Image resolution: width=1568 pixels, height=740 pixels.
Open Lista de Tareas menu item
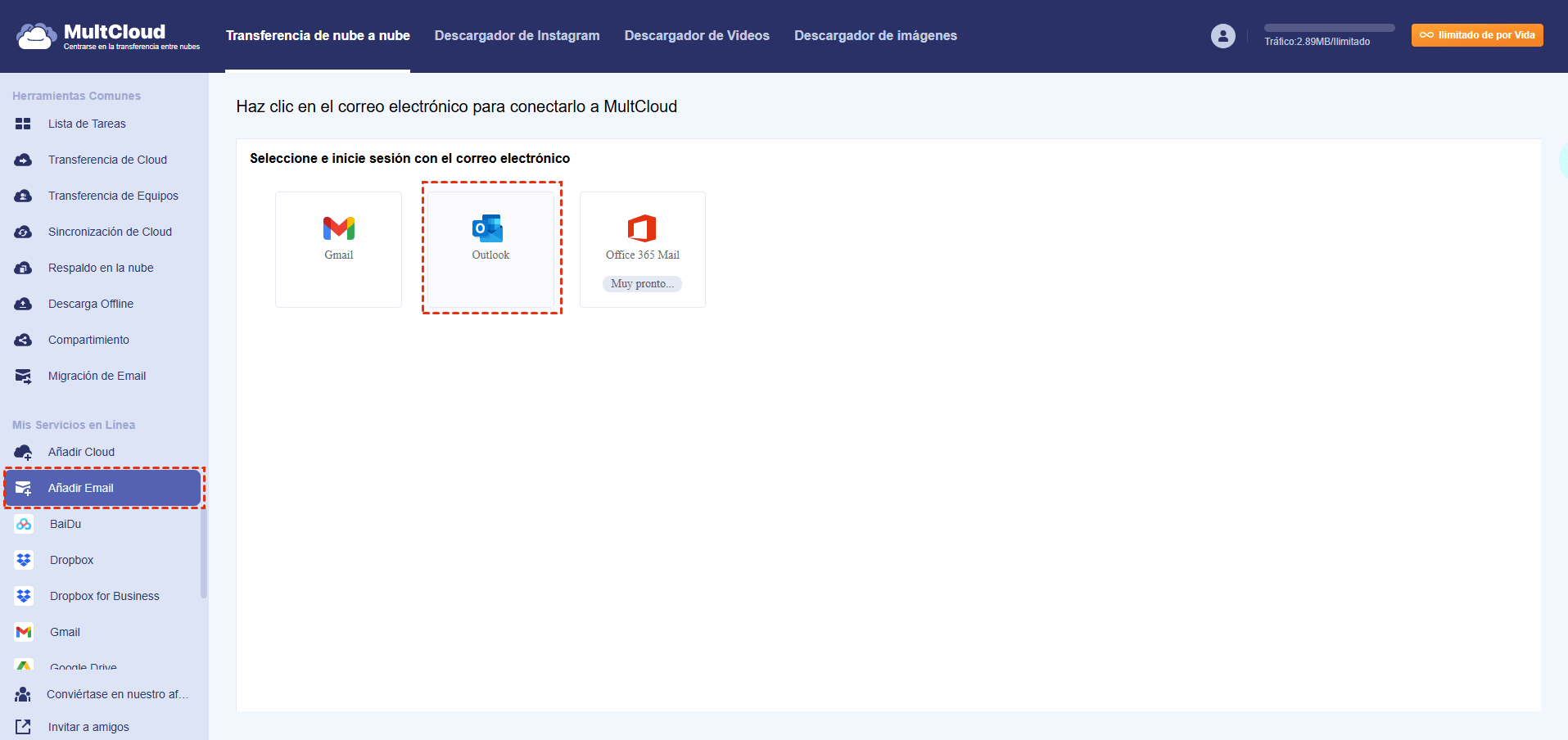pos(87,124)
